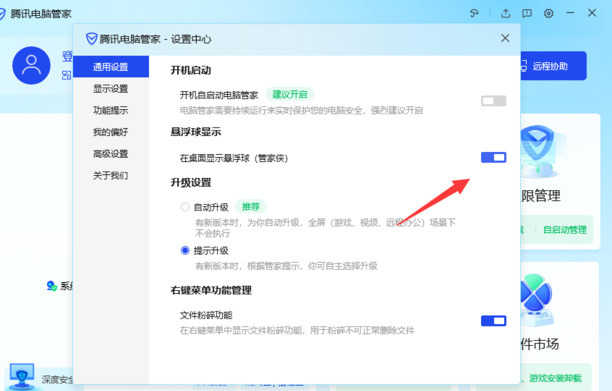Open 功能提示 settings section

click(111, 110)
